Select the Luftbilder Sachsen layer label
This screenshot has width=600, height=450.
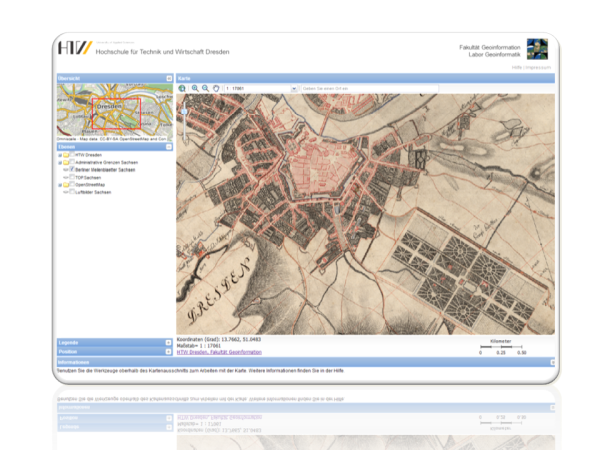tap(93, 192)
